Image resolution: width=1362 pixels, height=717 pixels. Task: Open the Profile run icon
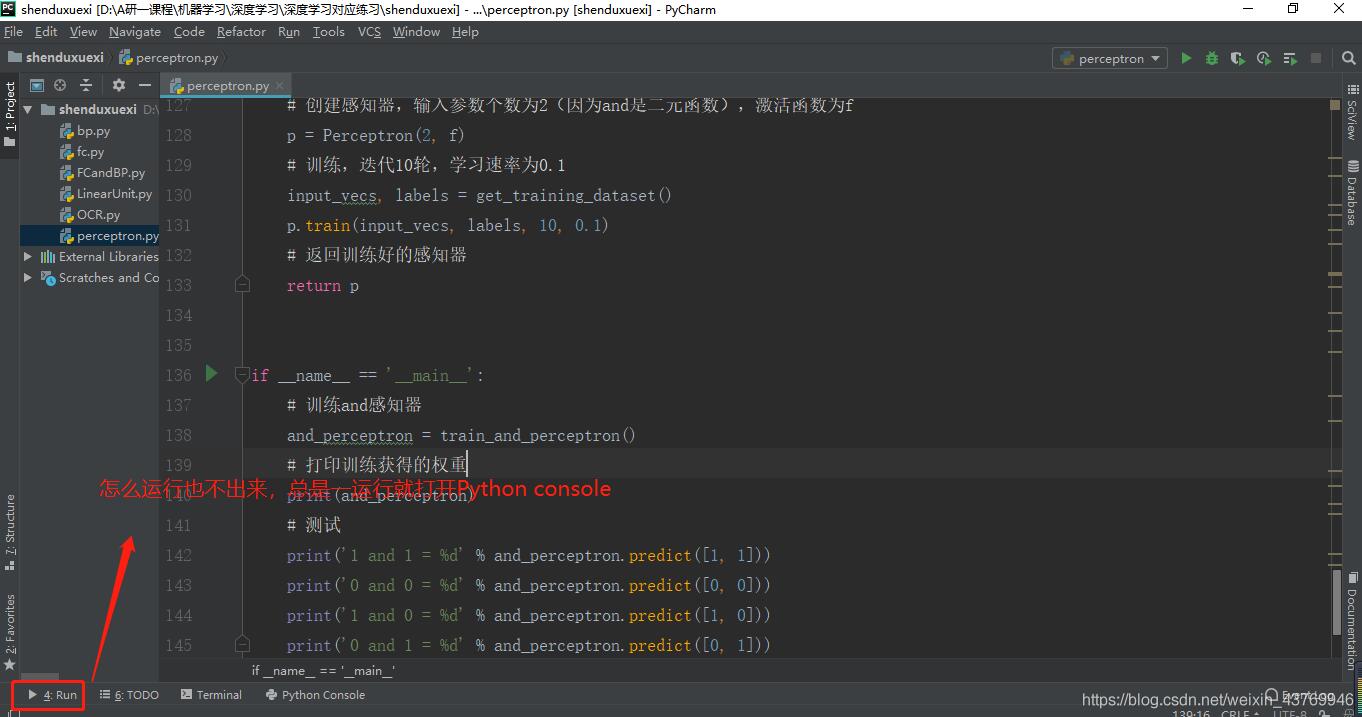1263,58
